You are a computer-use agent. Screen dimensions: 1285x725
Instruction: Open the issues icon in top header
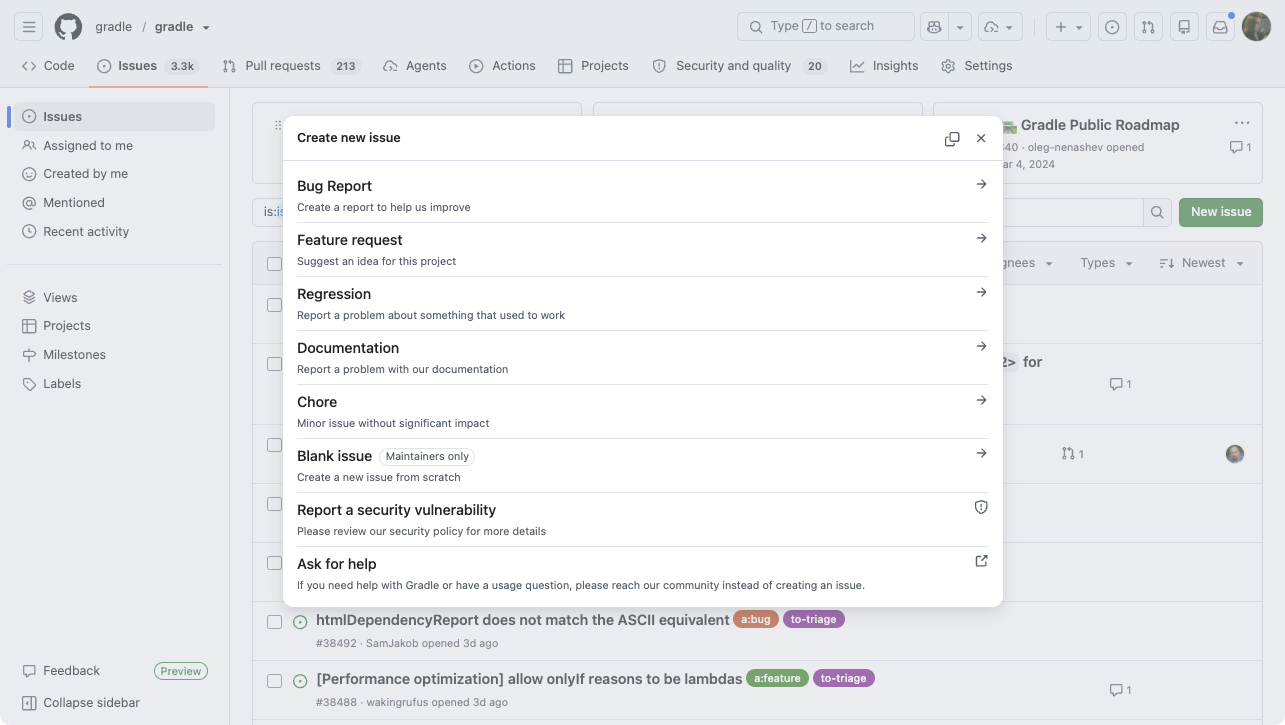1112,27
